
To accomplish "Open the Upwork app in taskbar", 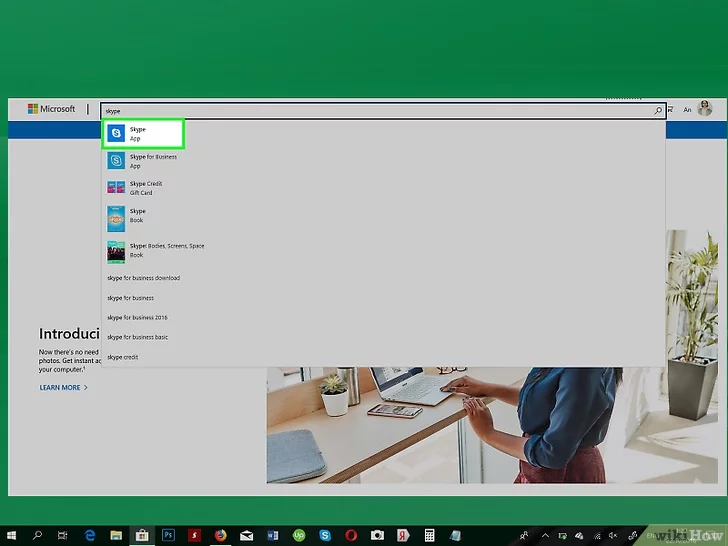I will [x=299, y=535].
